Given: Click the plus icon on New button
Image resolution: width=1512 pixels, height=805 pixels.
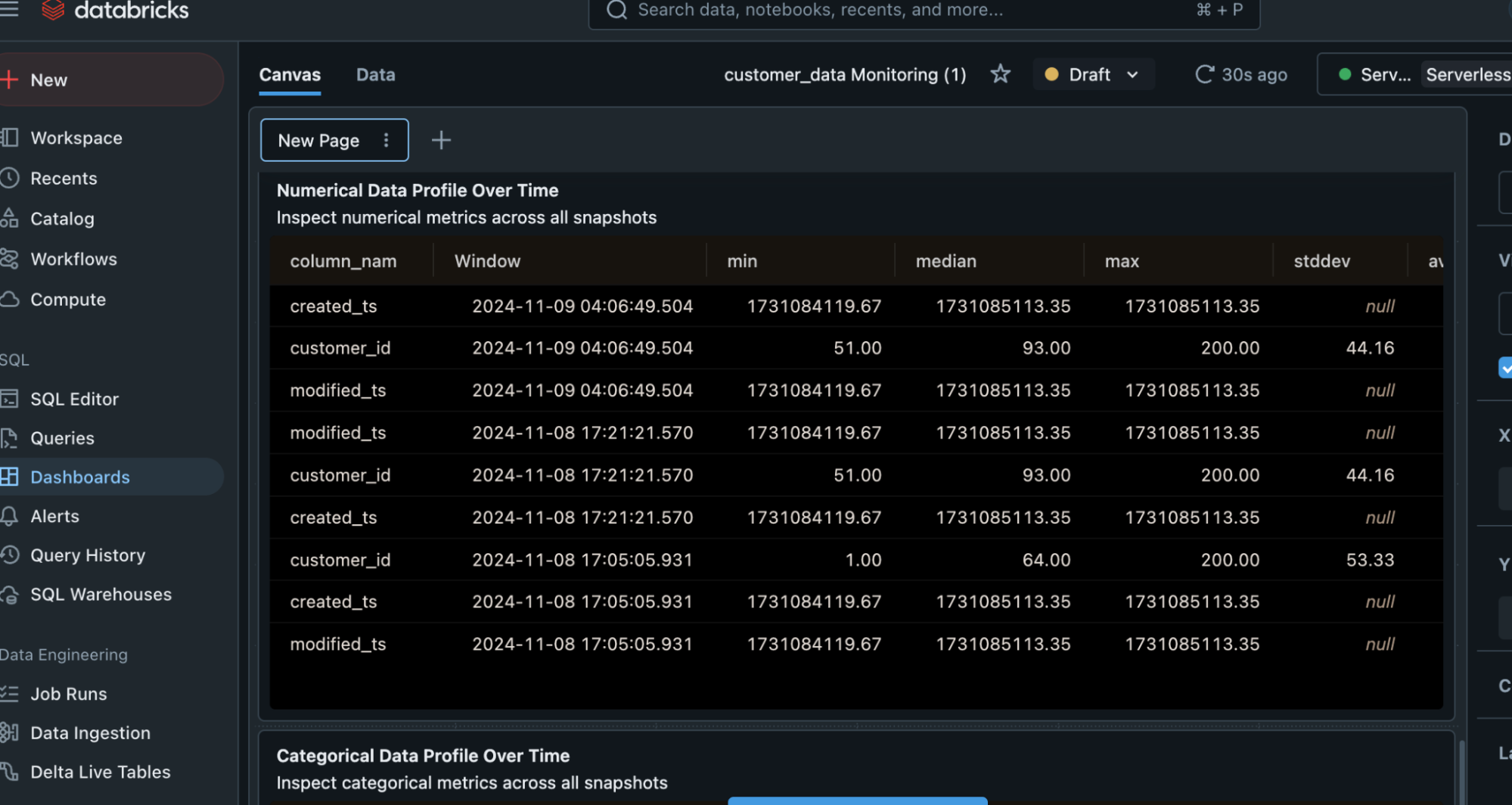Looking at the screenshot, I should tap(9, 79).
